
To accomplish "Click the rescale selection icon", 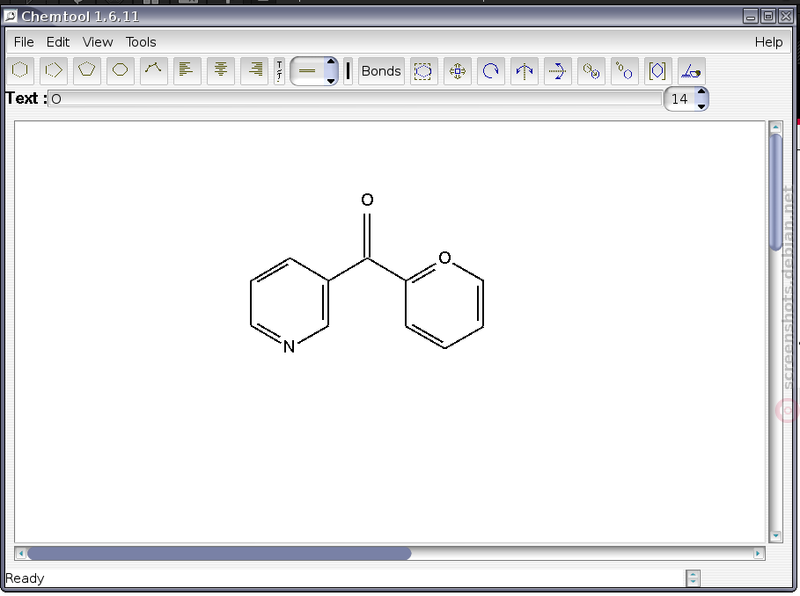I will pyautogui.click(x=624, y=71).
